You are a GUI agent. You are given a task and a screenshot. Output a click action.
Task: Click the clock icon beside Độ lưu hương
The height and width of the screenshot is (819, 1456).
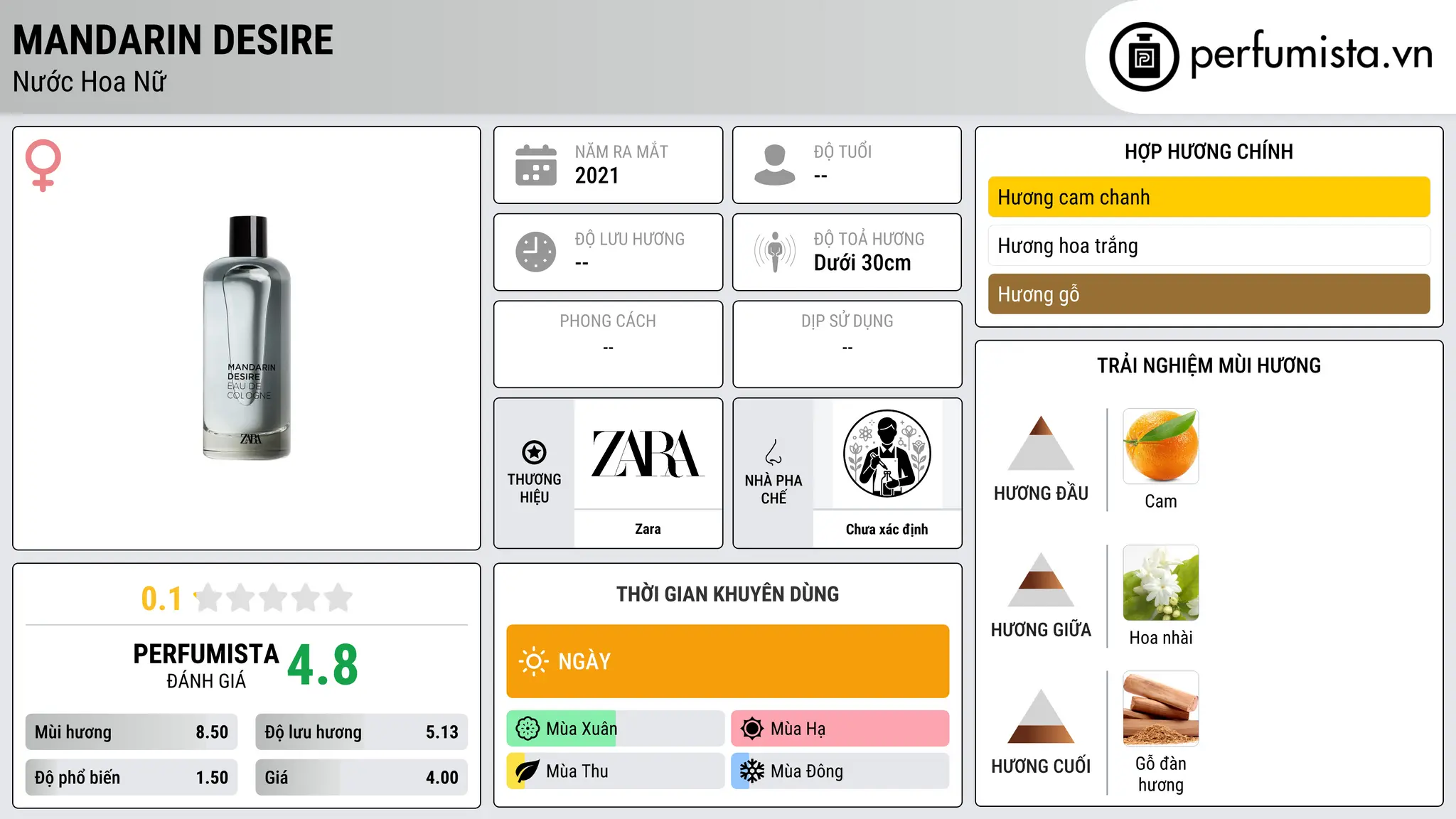[536, 252]
